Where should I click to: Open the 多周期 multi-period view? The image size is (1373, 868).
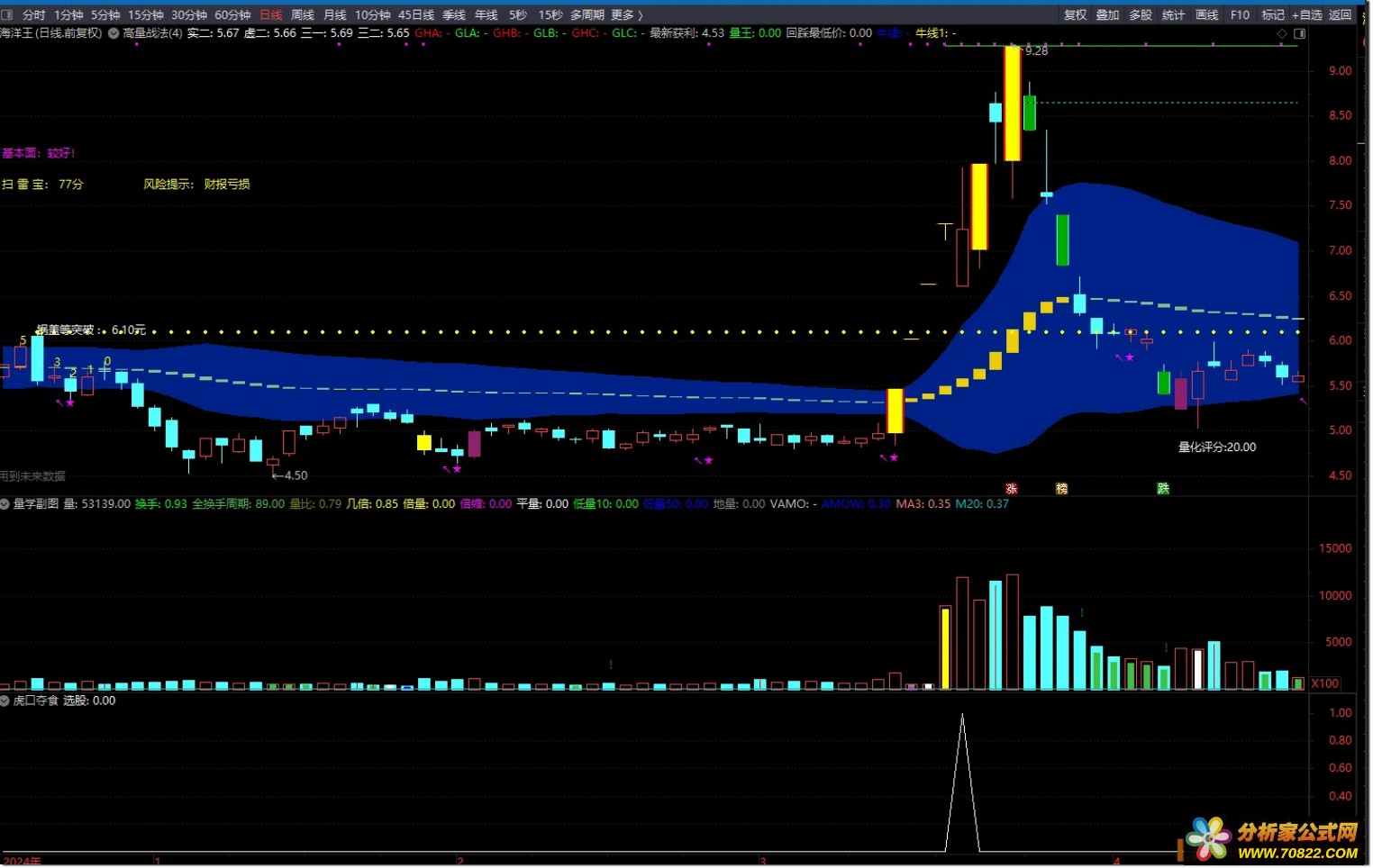[587, 14]
